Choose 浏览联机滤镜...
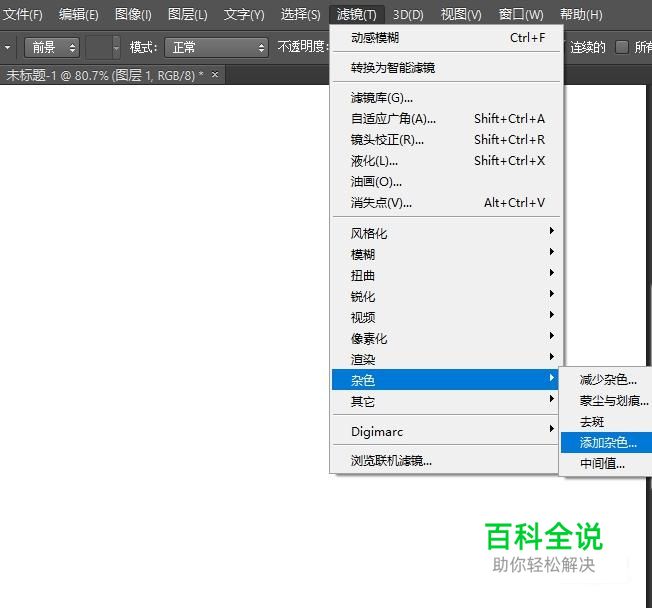 point(447,460)
